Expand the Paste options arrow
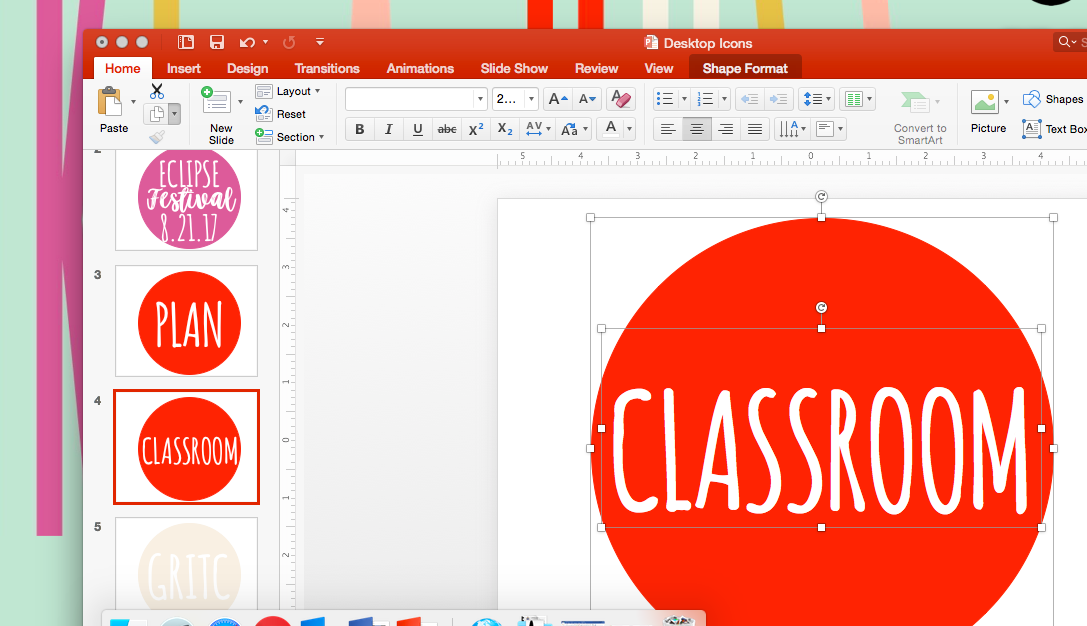Viewport: 1087px width, 626px height. pyautogui.click(x=133, y=102)
